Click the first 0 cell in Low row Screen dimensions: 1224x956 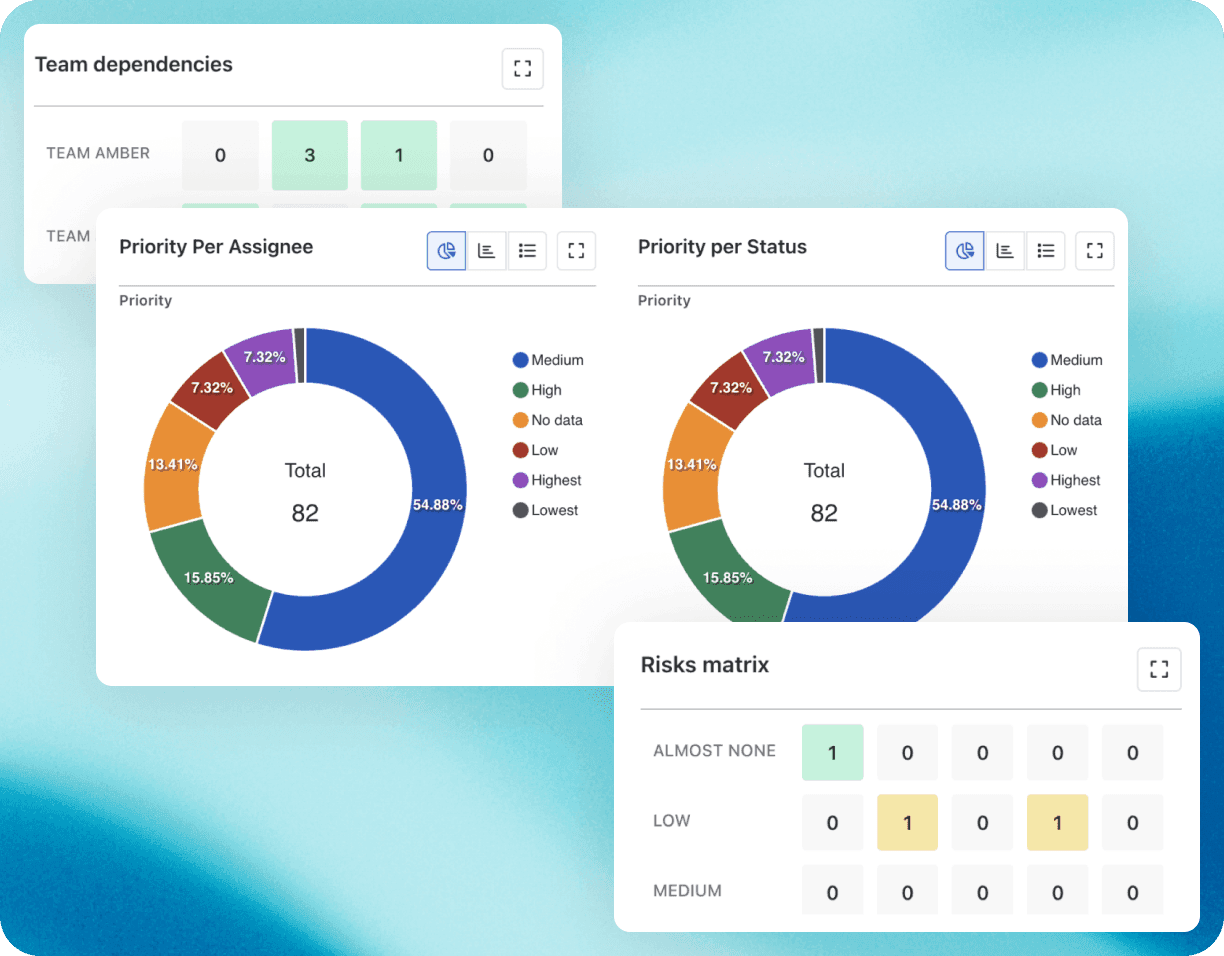pyautogui.click(x=833, y=823)
